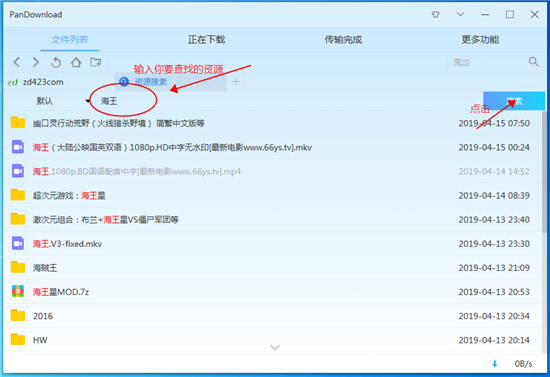Click the folder icon of 海贼王
Viewport: 550px width, 377px height.
pos(18,267)
